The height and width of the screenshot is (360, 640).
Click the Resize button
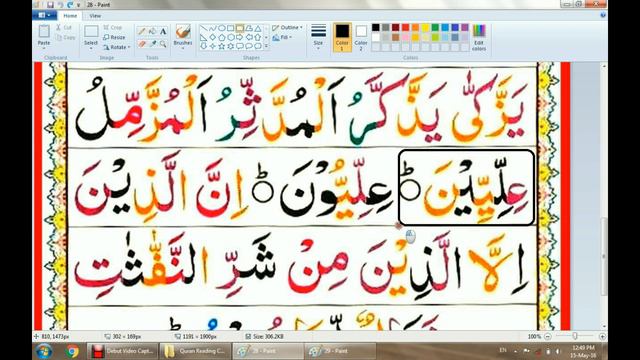point(114,37)
